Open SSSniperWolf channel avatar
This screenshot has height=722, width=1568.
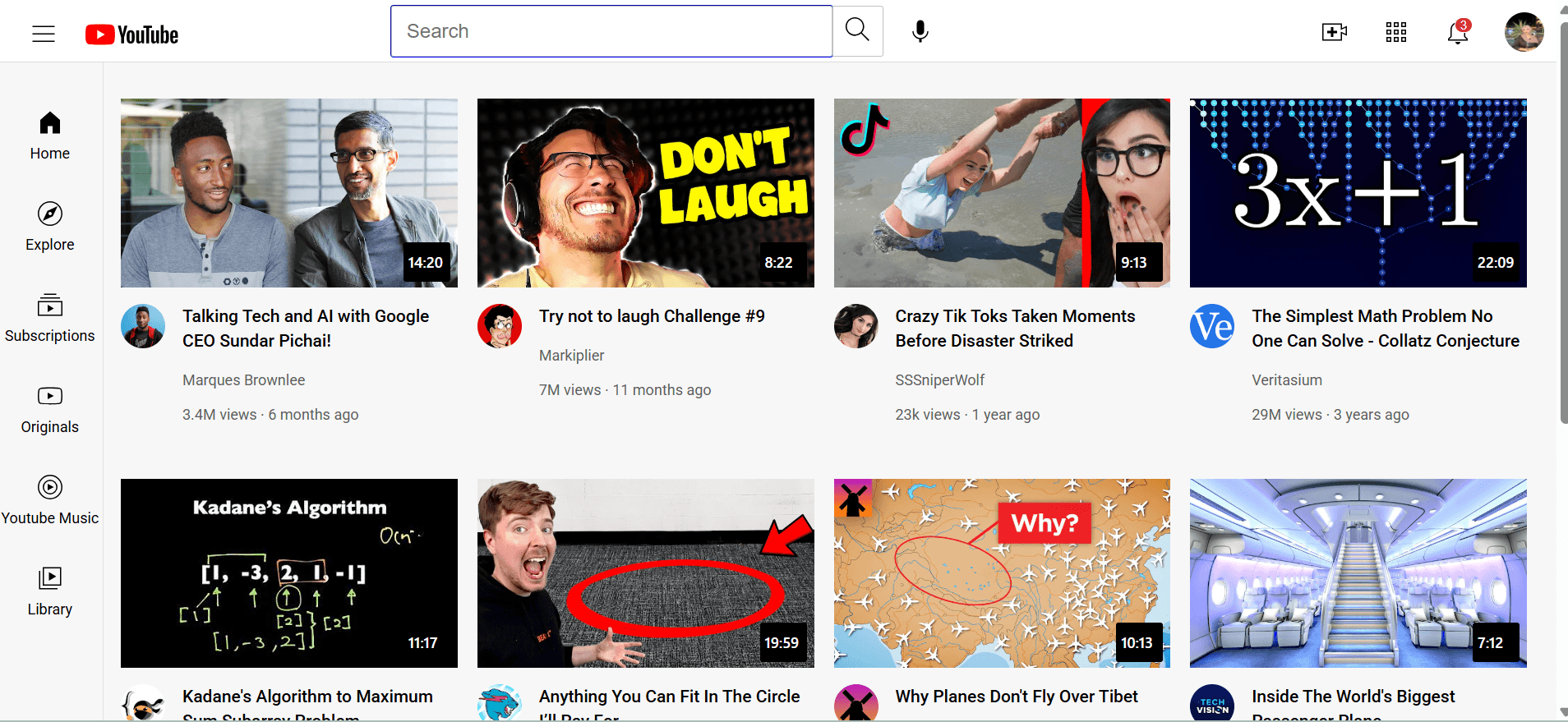[856, 326]
